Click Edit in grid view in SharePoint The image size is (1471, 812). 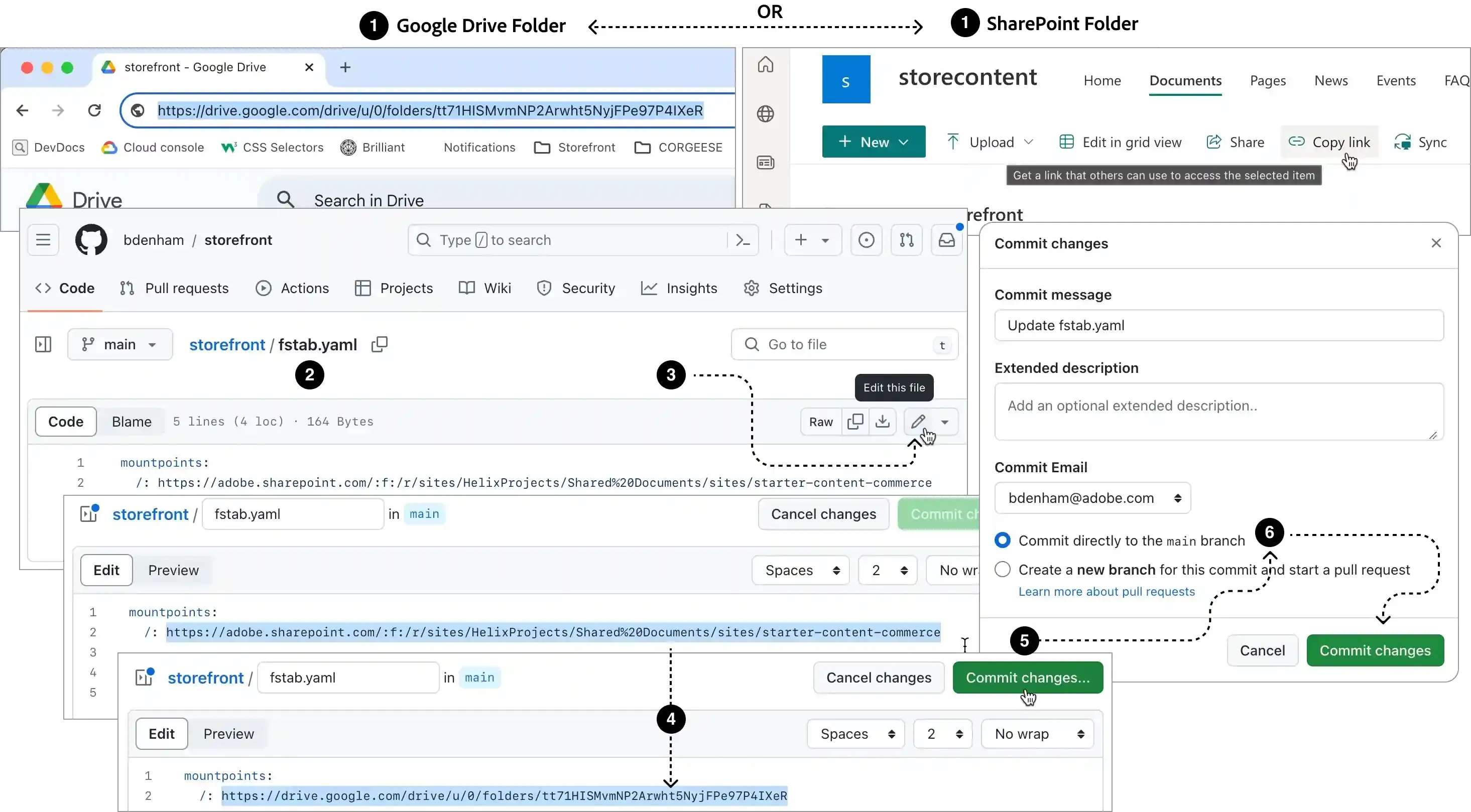[1120, 142]
